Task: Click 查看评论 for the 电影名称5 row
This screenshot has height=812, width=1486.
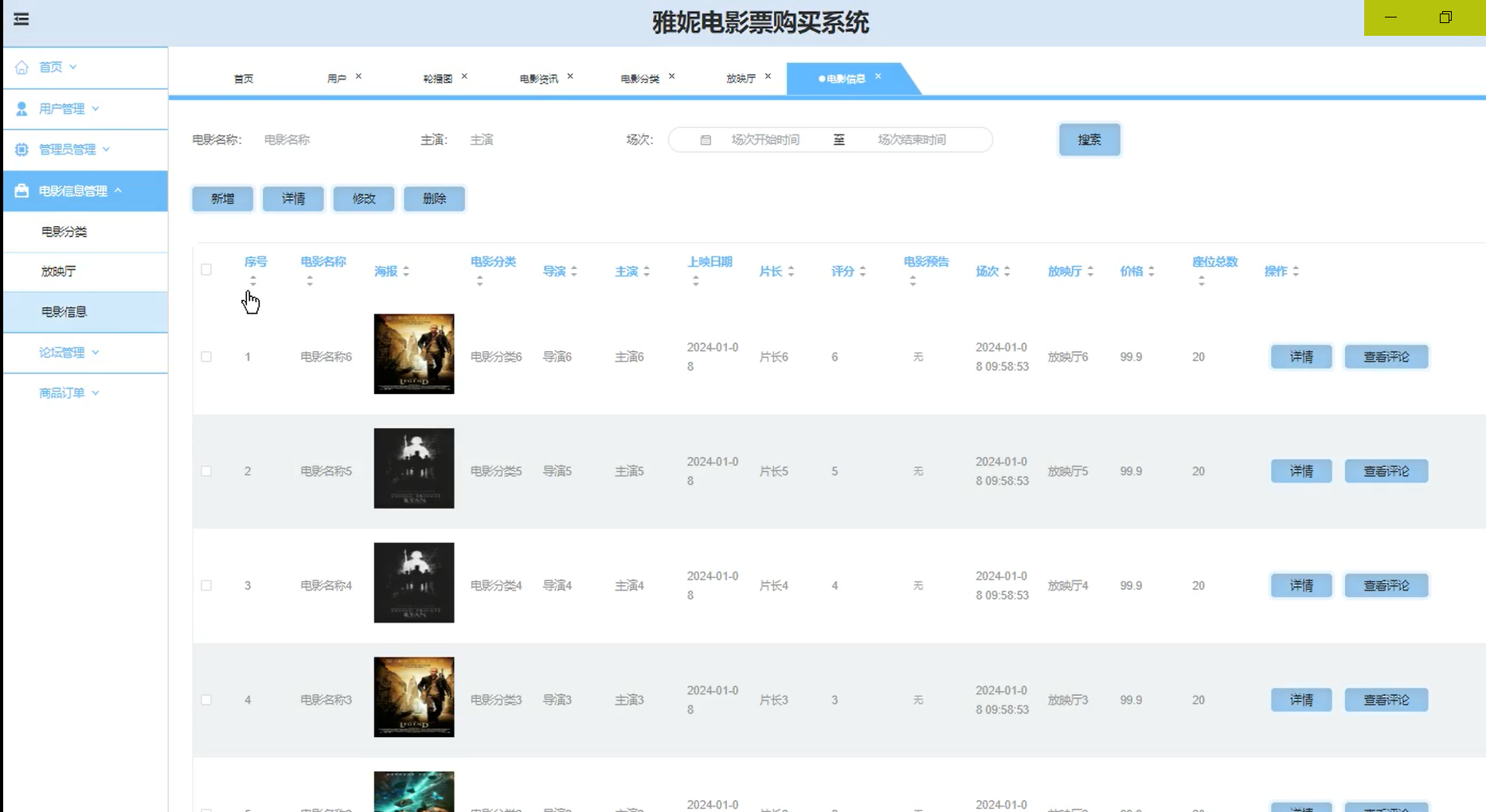Action: (1386, 471)
